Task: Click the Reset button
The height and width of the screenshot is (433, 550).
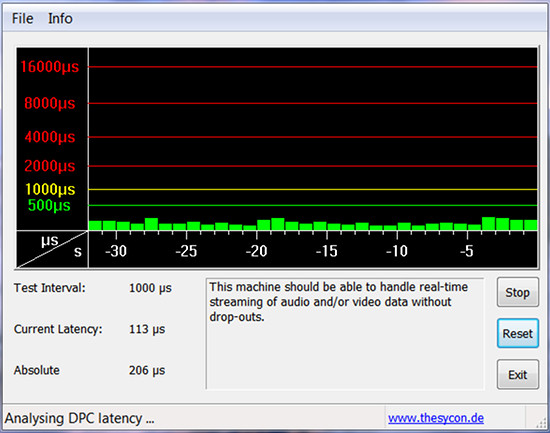Action: [517, 333]
